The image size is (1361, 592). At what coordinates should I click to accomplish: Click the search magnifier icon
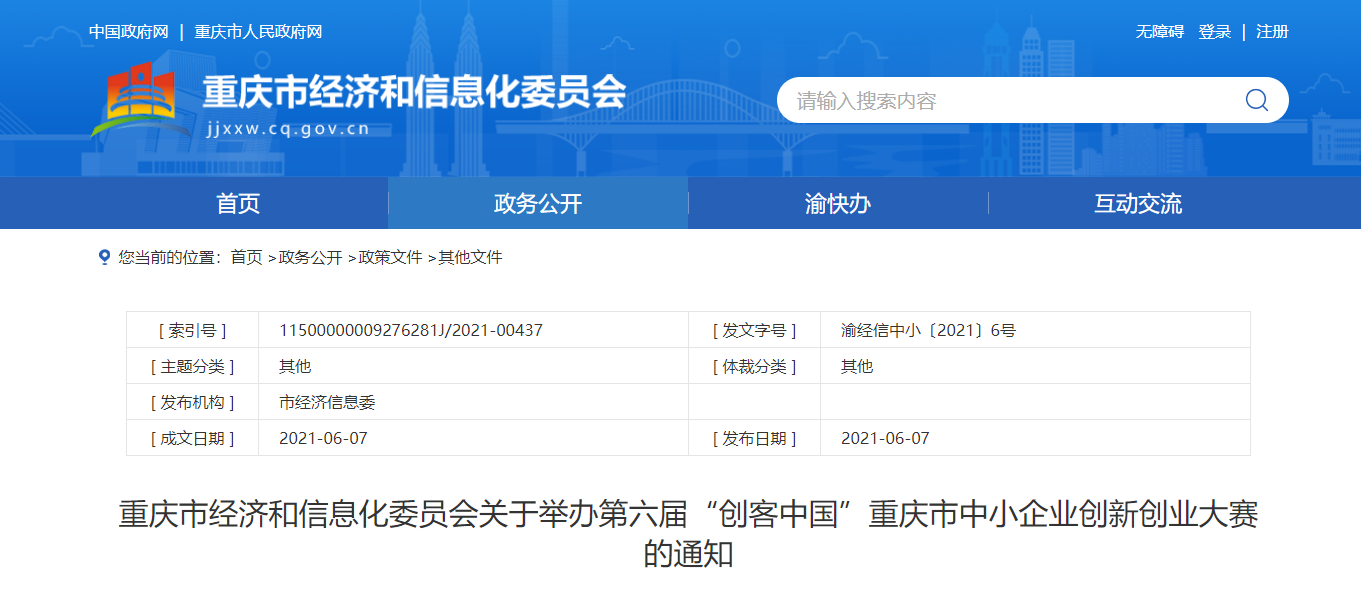(x=1256, y=100)
